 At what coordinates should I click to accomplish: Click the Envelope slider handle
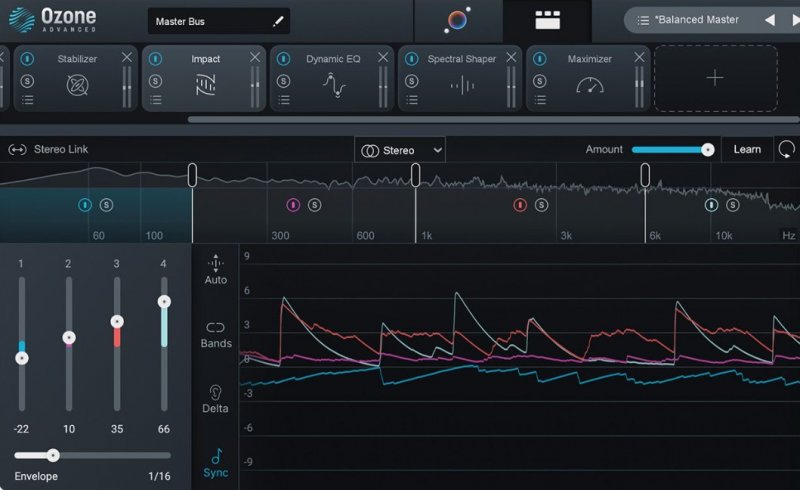point(53,455)
